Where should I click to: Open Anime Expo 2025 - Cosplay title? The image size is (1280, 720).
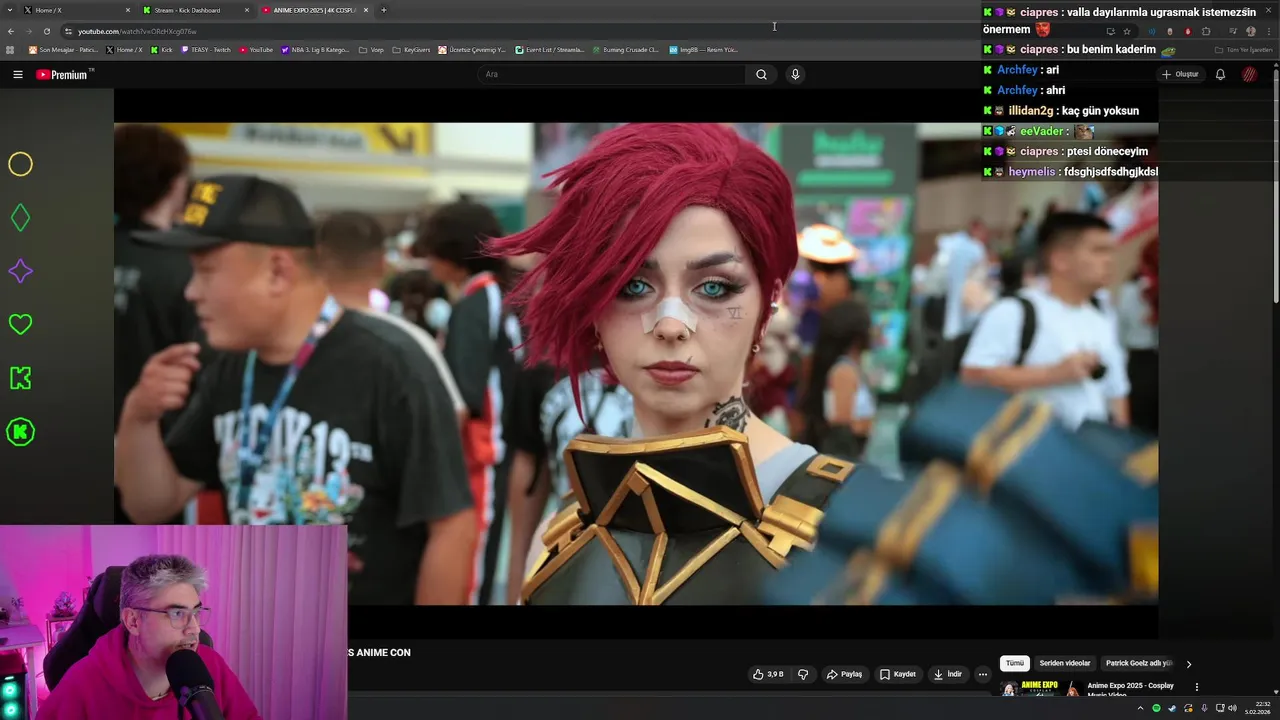pos(1130,689)
